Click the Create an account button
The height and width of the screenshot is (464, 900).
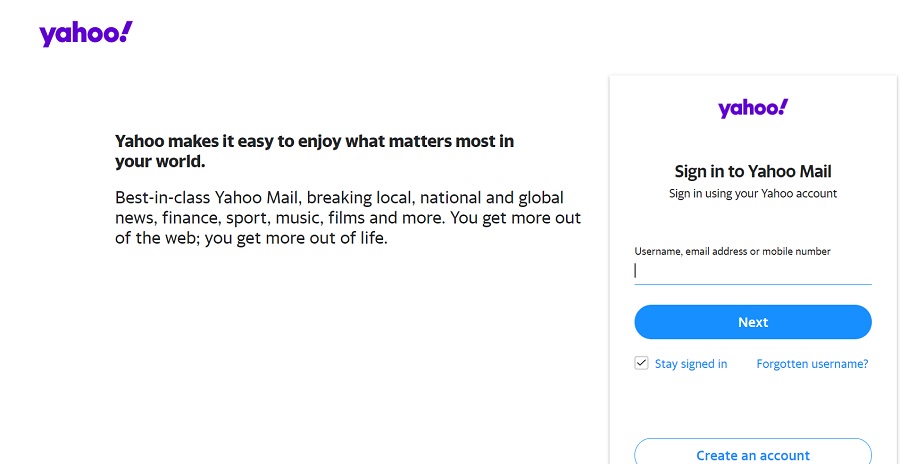[x=752, y=454]
